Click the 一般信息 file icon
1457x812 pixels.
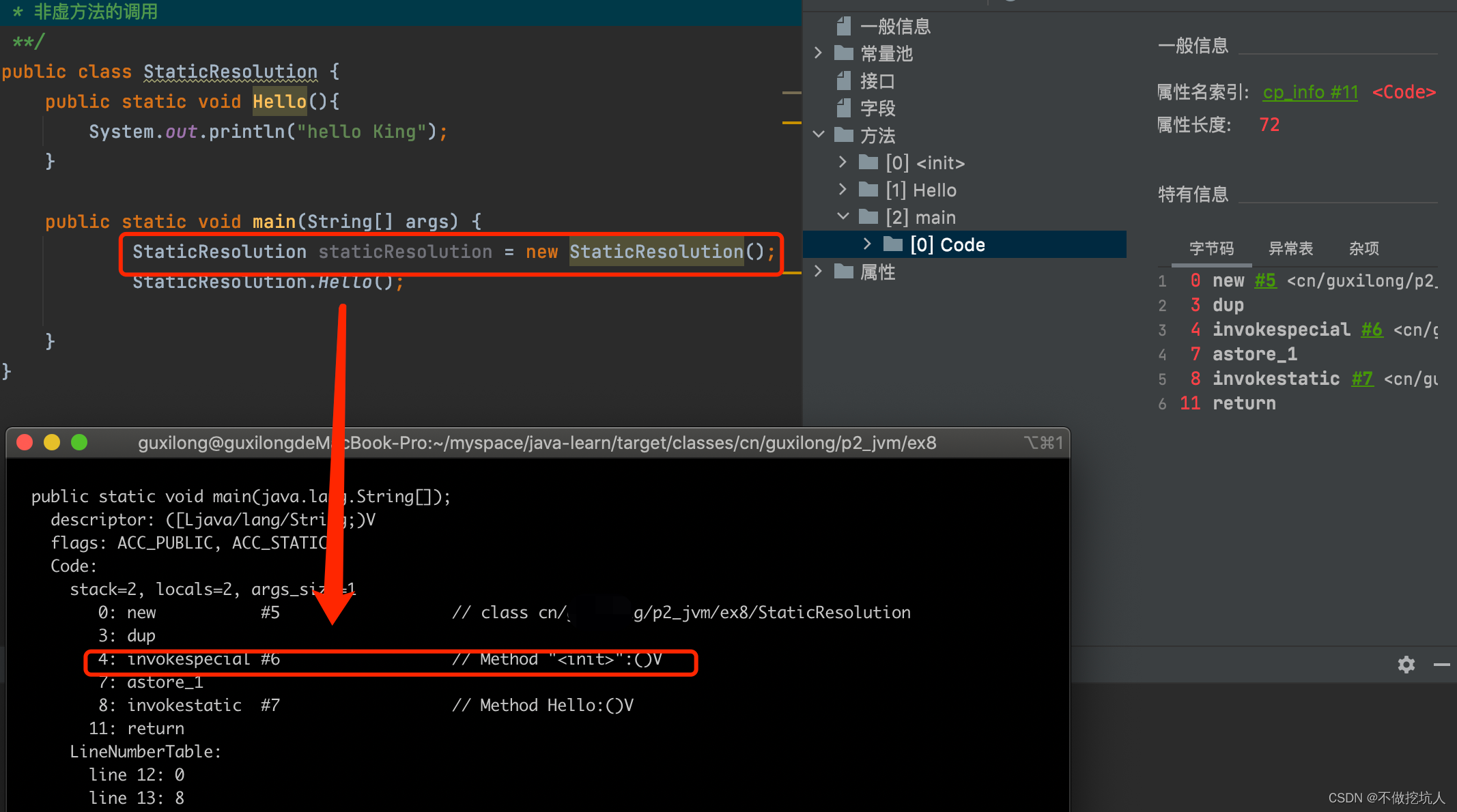pos(844,27)
